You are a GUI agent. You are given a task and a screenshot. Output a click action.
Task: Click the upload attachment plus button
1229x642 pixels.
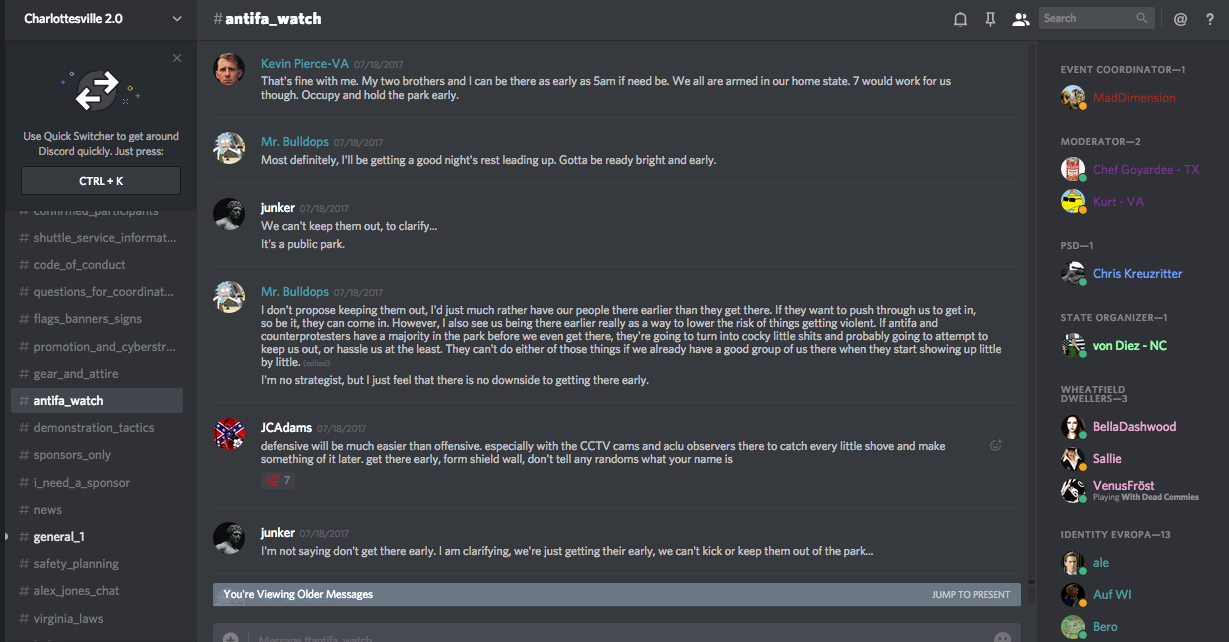click(x=231, y=637)
